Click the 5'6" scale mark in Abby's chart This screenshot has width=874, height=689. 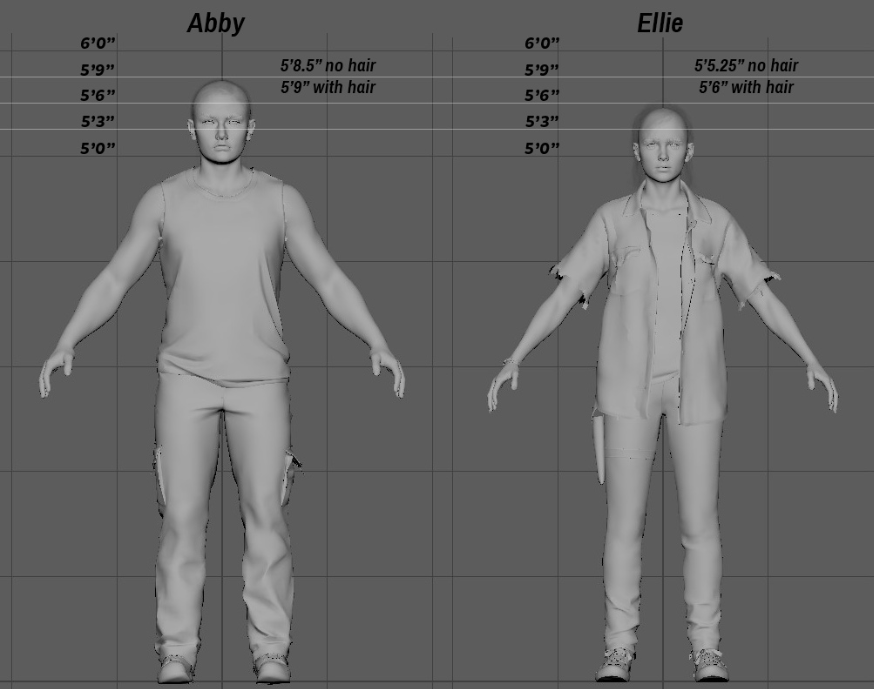(98, 95)
